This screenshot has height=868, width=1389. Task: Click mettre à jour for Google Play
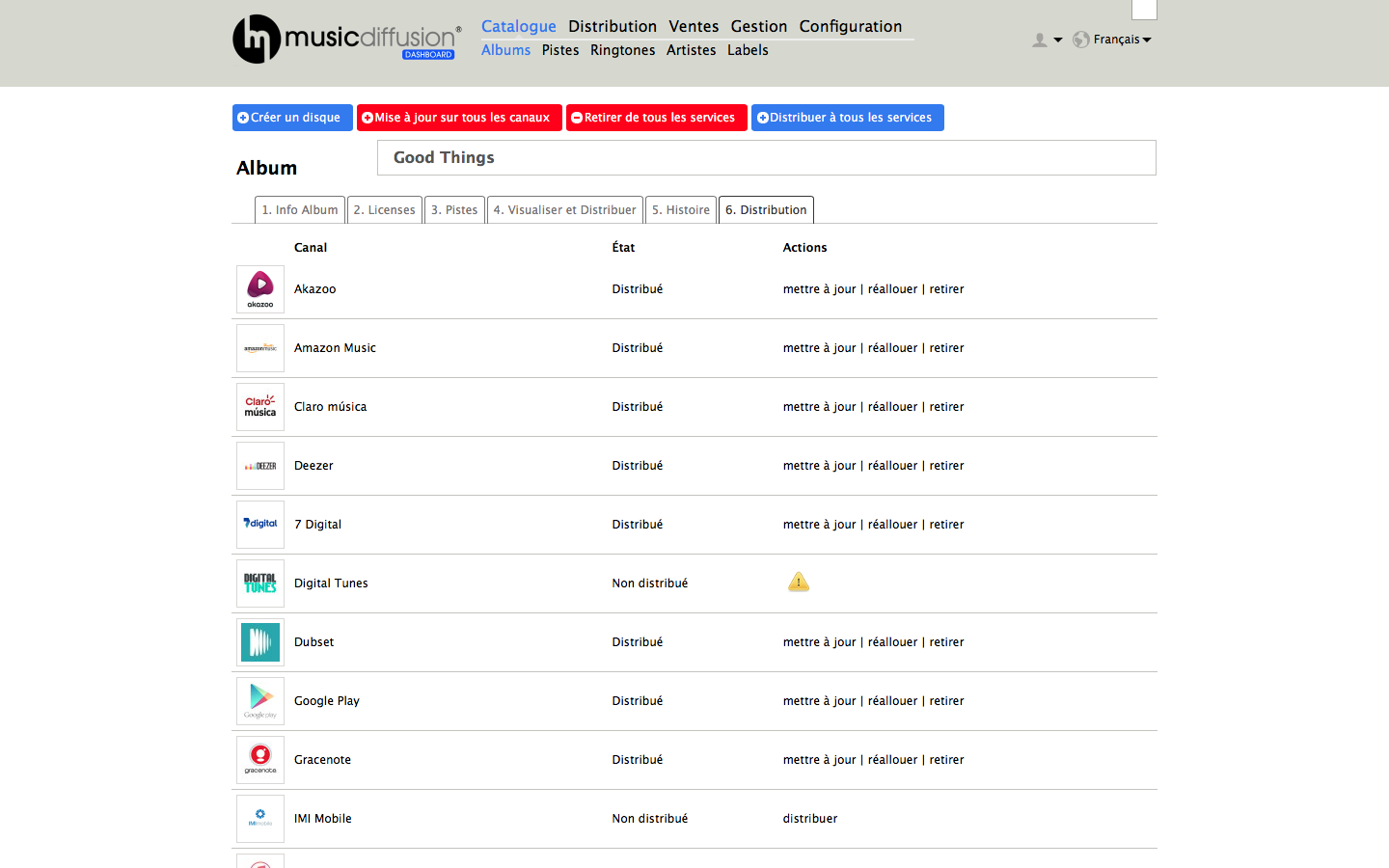coord(819,701)
